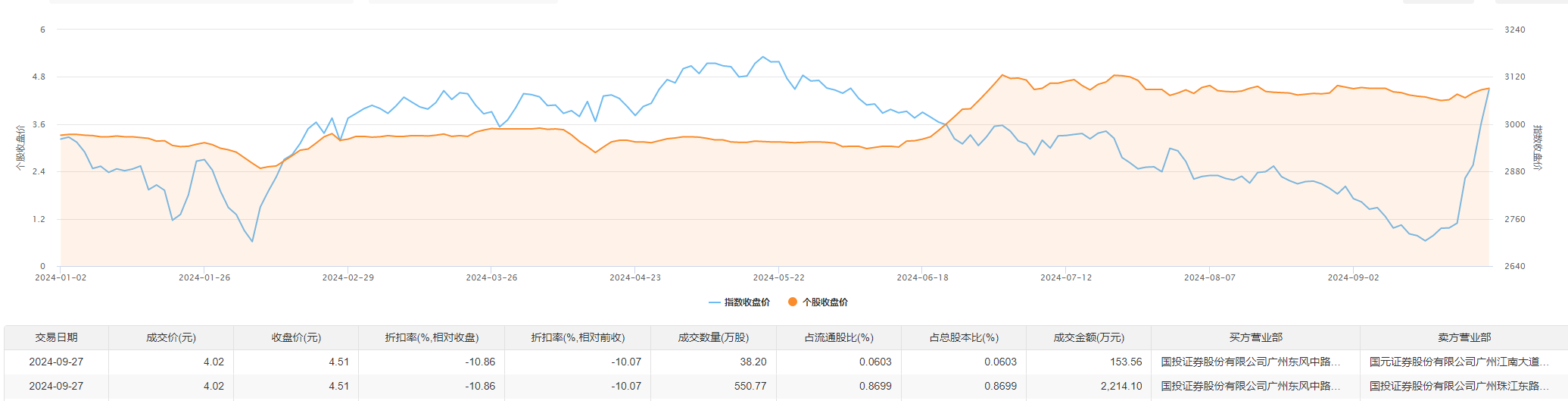
Task: Click the 买方营业部 column header
Action: point(1255,338)
